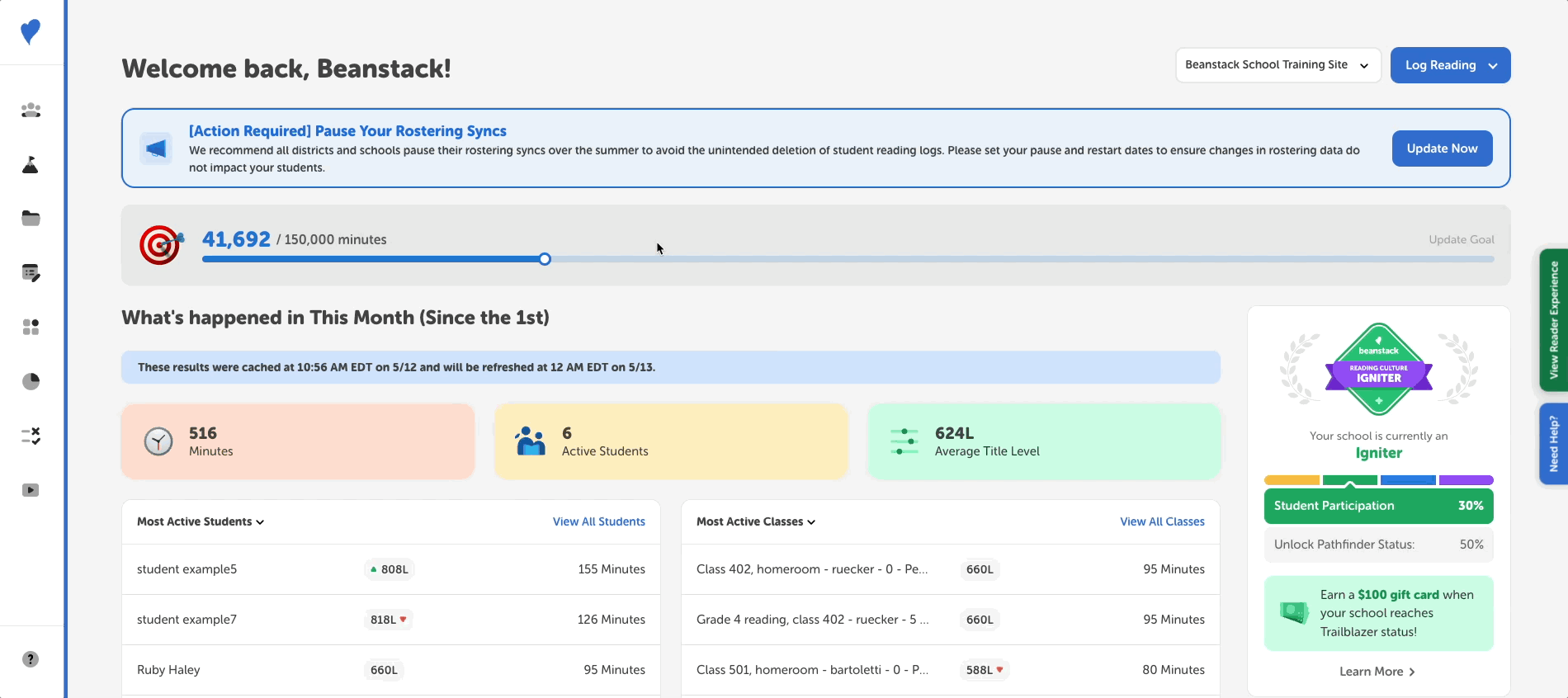Image resolution: width=1568 pixels, height=698 pixels.
Task: Click the 80 Minutes value
Action: coord(1174,670)
